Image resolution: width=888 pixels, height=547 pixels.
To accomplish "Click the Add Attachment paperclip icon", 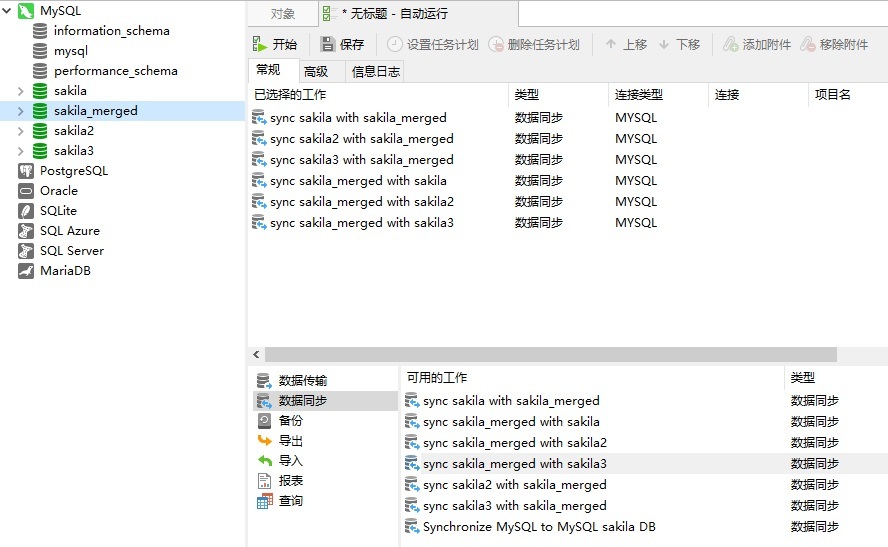I will click(731, 44).
